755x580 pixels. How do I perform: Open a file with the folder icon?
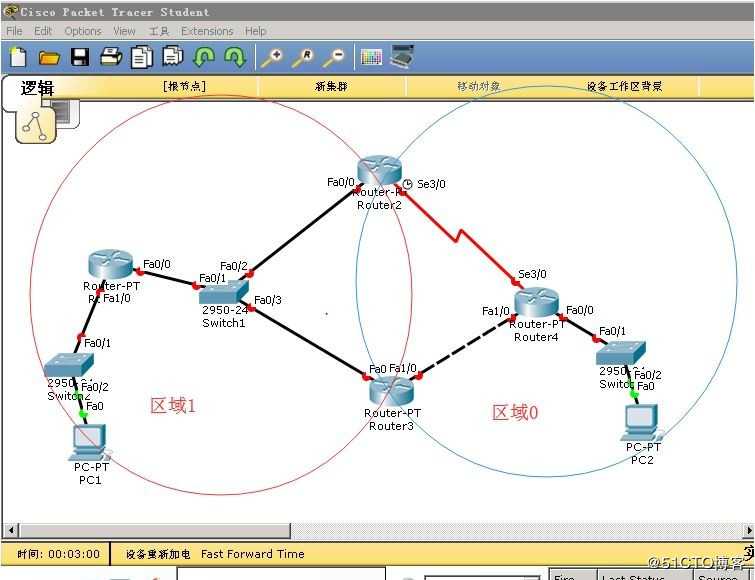49,58
